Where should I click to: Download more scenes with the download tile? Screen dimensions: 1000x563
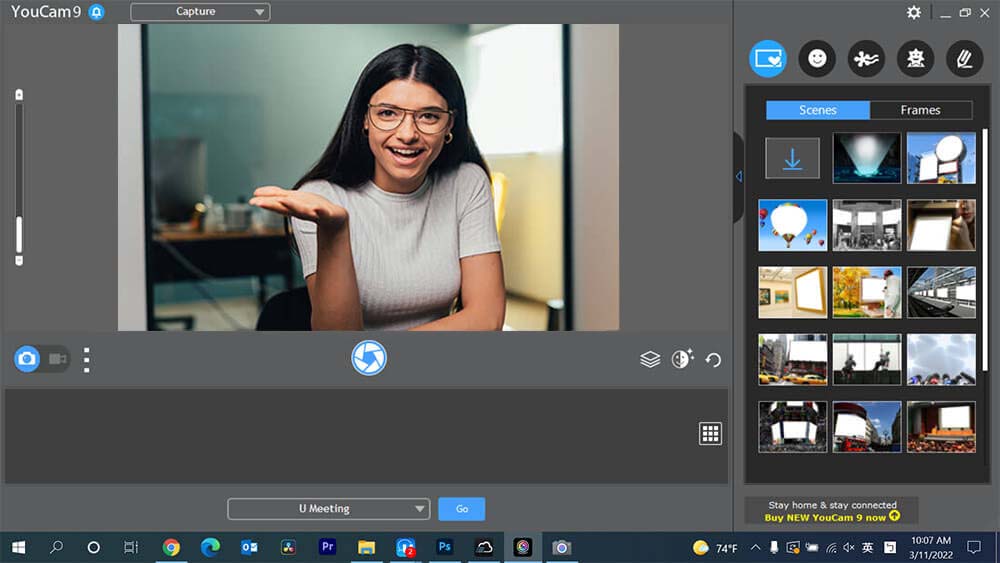[x=792, y=158]
